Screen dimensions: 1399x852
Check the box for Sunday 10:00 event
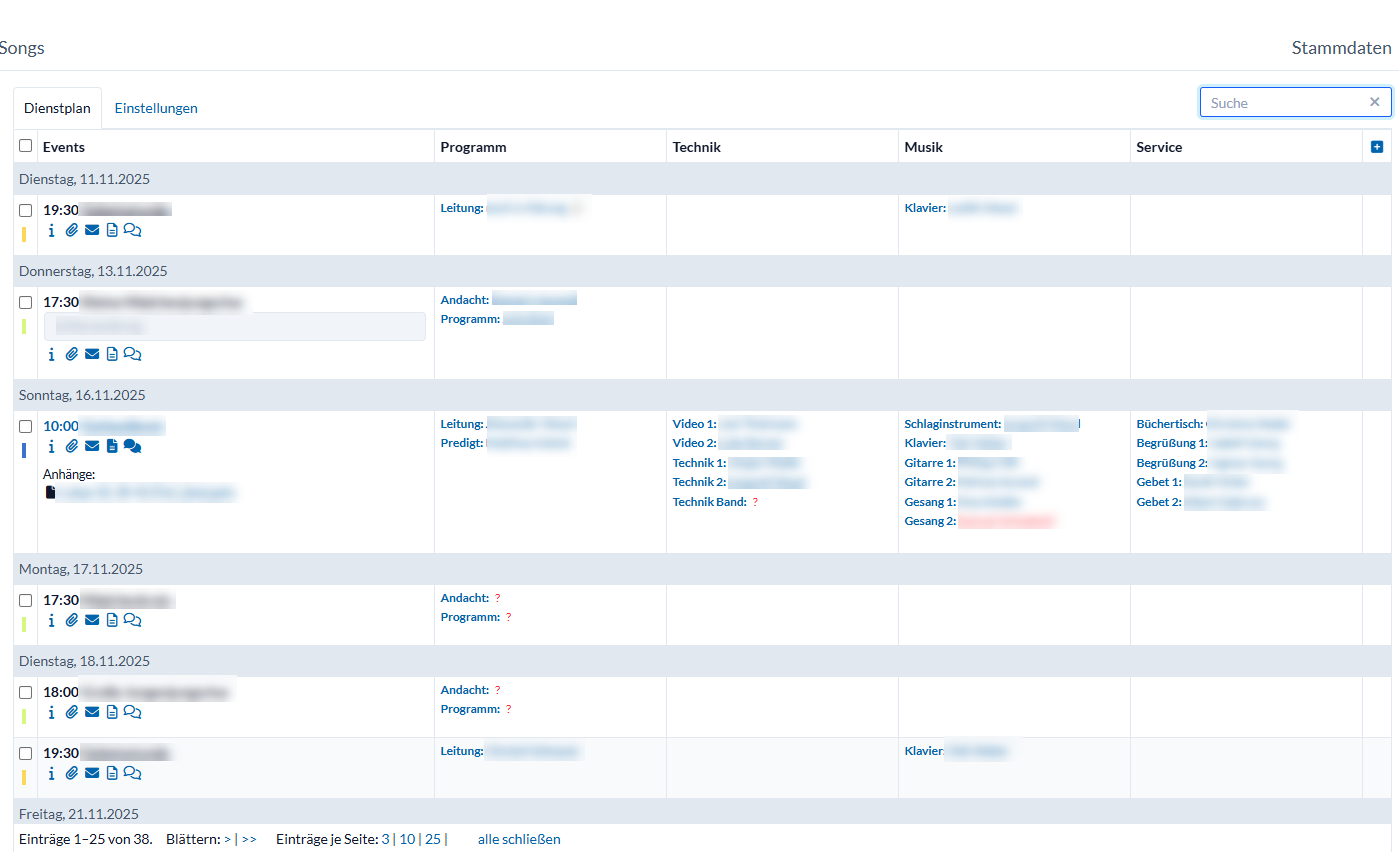(26, 426)
